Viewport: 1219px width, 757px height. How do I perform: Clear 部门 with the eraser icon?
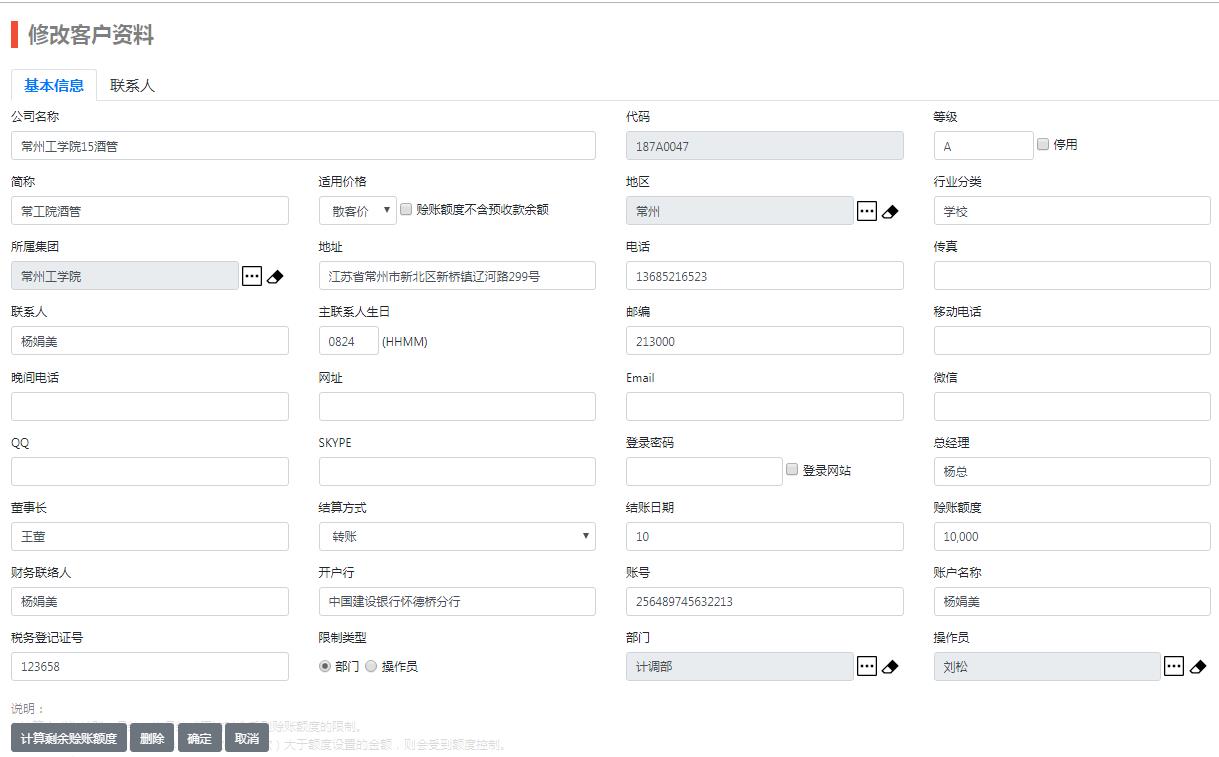pyautogui.click(x=891, y=667)
